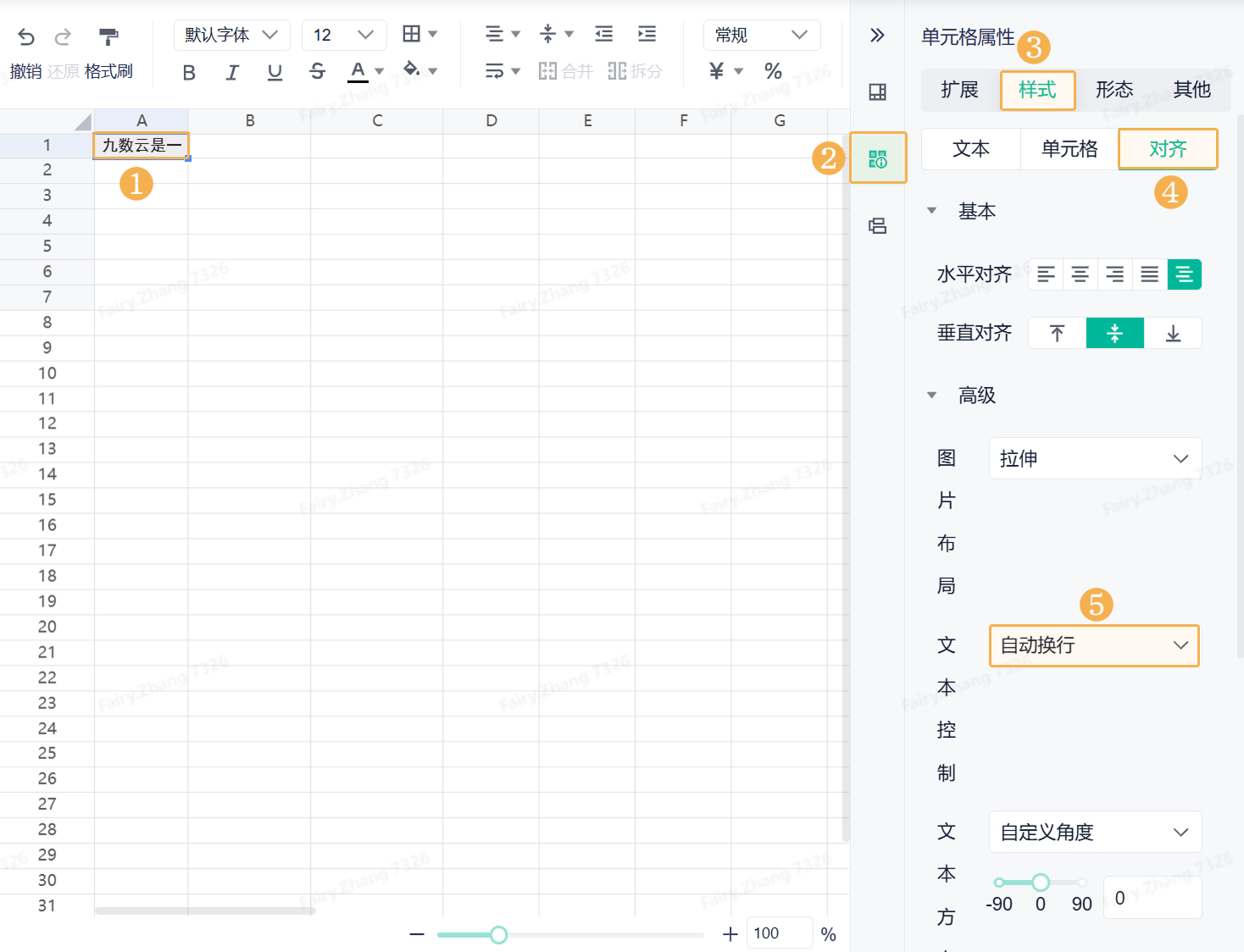Set 水平对齐 to align left
Viewport: 1244px width, 952px height.
1046,274
